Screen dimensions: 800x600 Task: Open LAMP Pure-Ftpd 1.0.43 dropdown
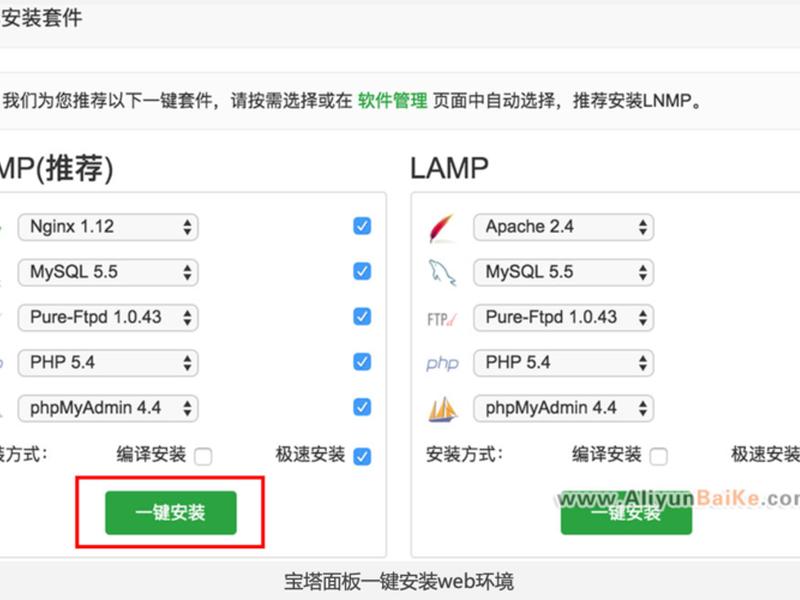(563, 317)
